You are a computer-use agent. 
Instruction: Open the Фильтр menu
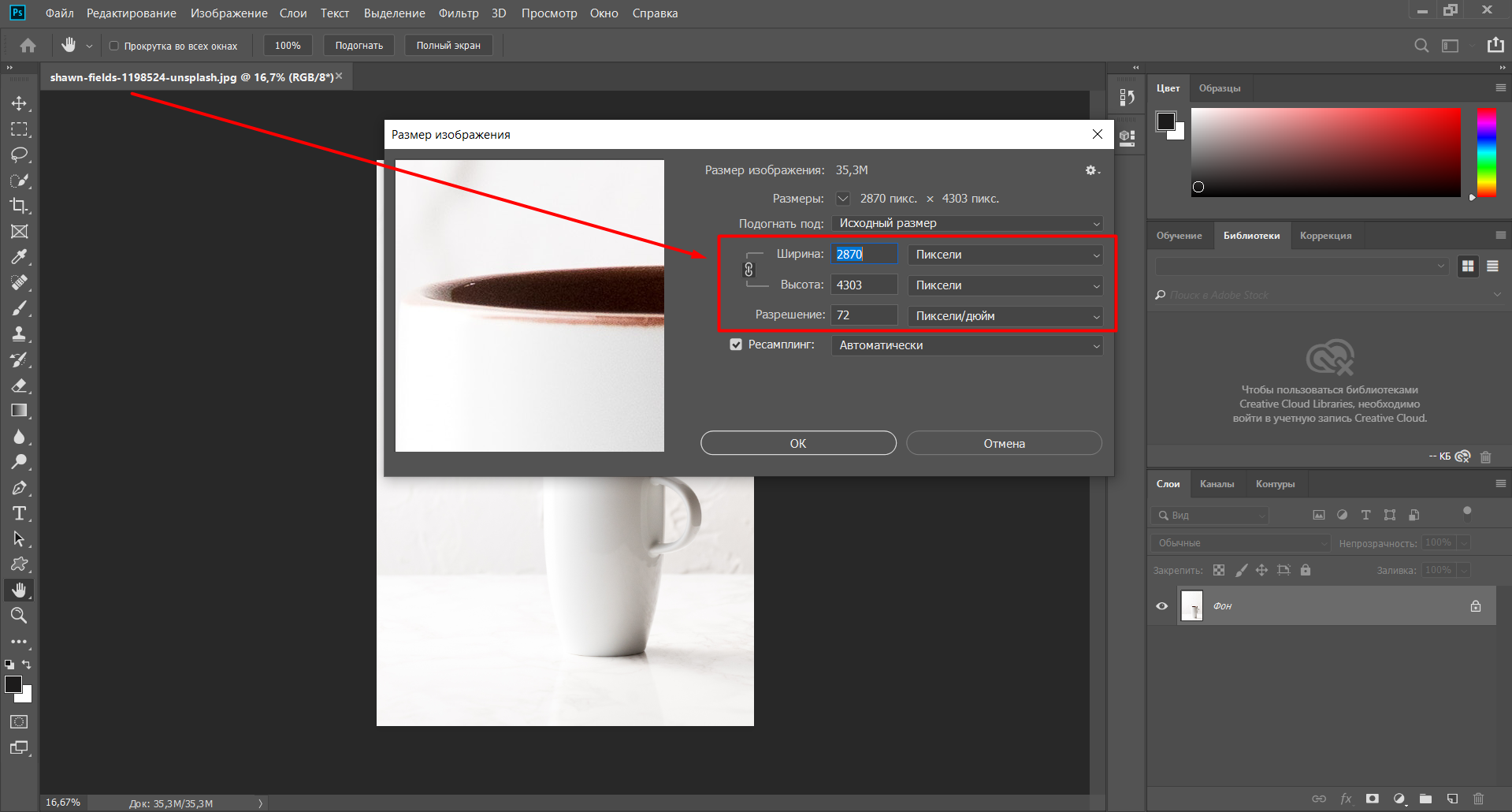point(459,13)
